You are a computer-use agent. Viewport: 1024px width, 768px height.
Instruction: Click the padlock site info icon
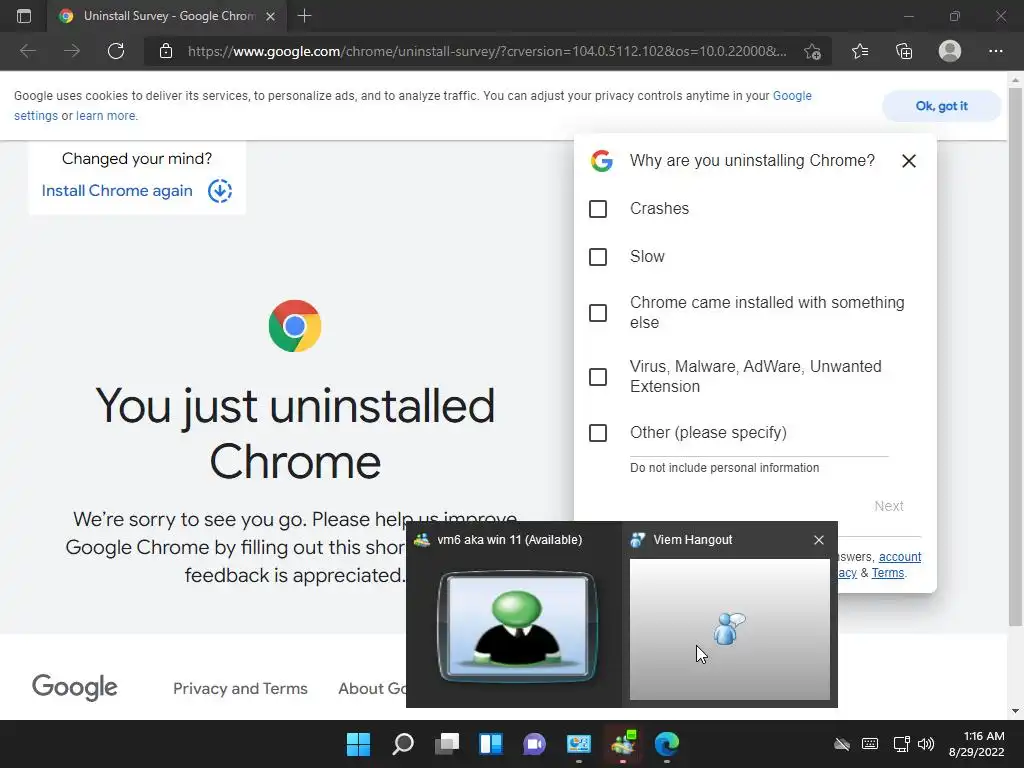pyautogui.click(x=166, y=51)
